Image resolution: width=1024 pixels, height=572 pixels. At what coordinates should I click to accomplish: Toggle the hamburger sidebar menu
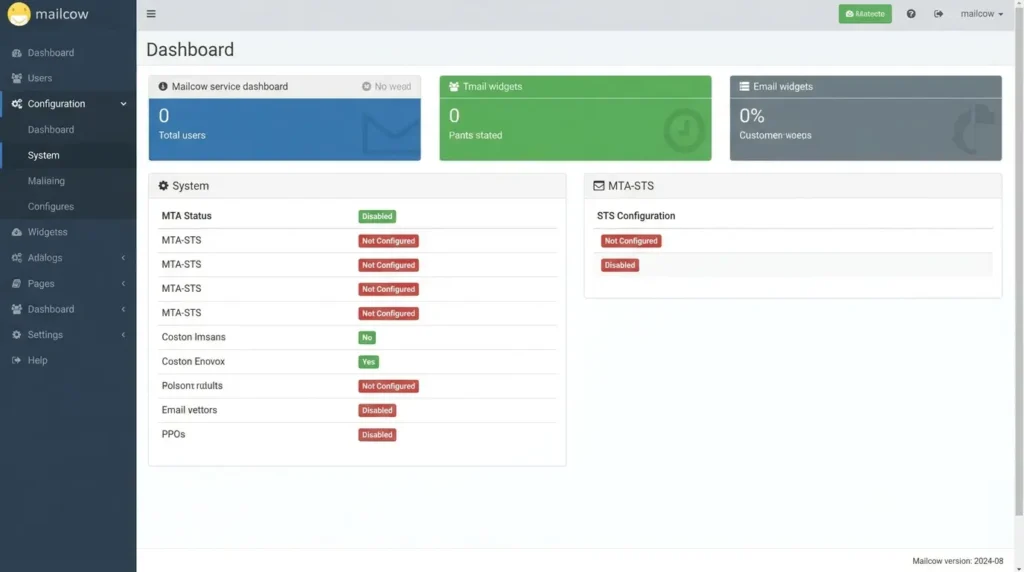(x=151, y=14)
